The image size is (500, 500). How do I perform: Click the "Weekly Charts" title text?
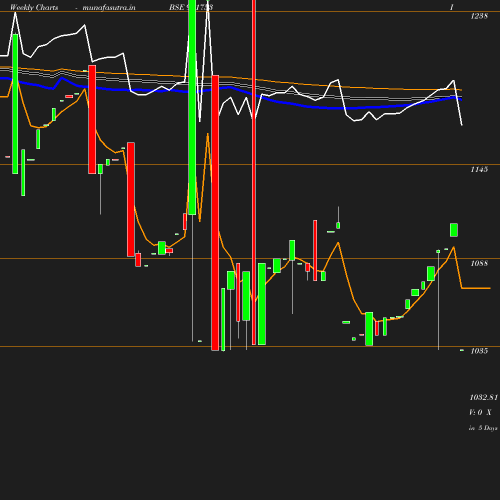coord(34,7)
